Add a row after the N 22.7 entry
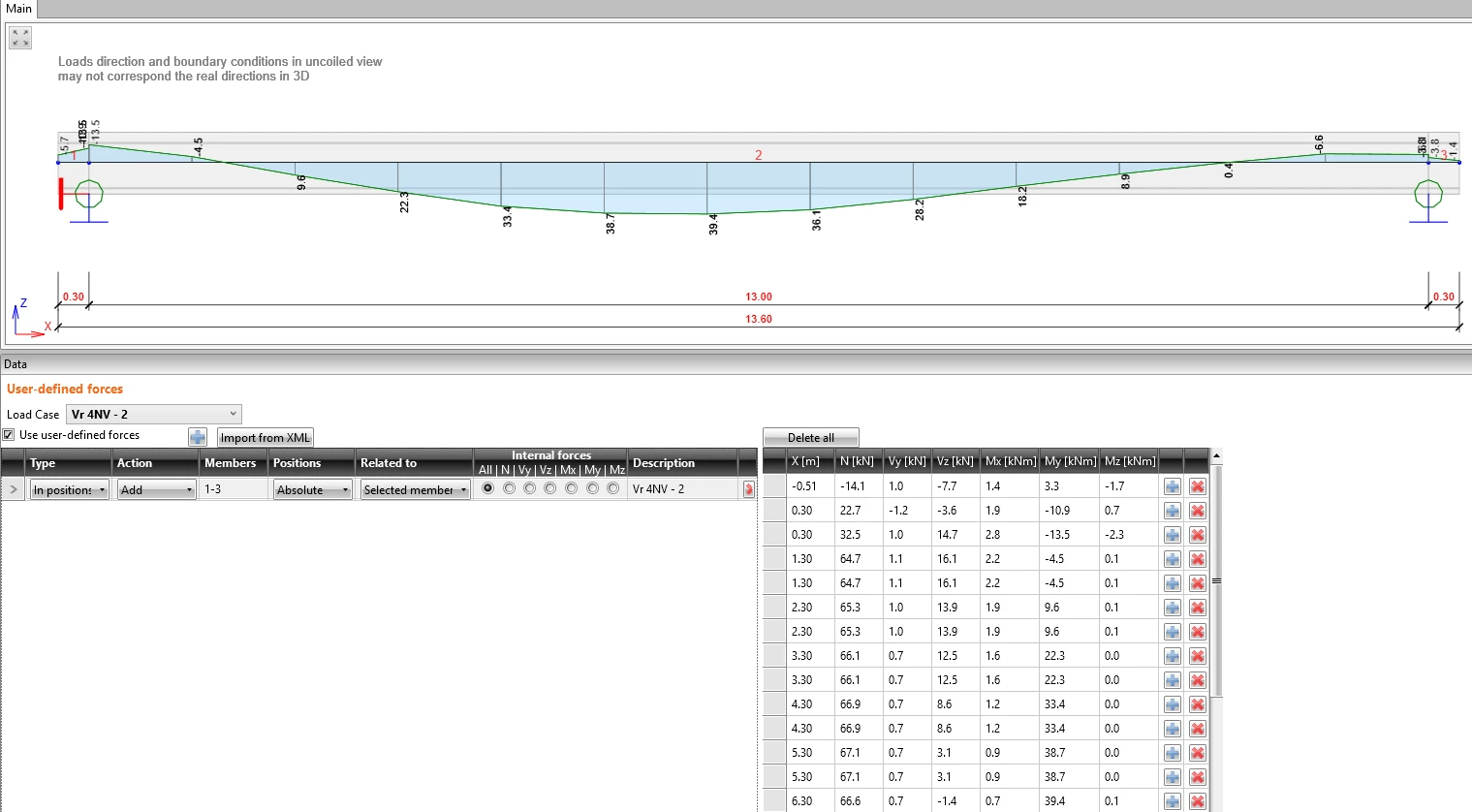 click(x=1173, y=511)
